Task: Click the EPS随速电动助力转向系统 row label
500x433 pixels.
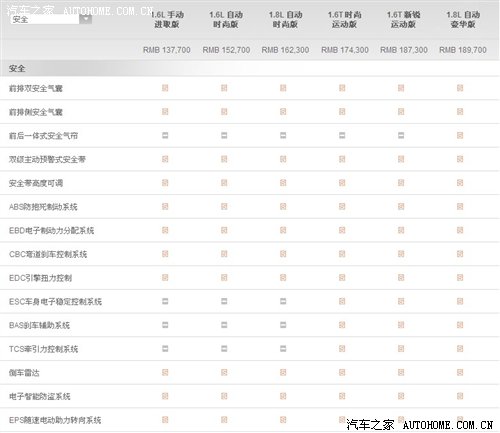Action: click(x=55, y=420)
